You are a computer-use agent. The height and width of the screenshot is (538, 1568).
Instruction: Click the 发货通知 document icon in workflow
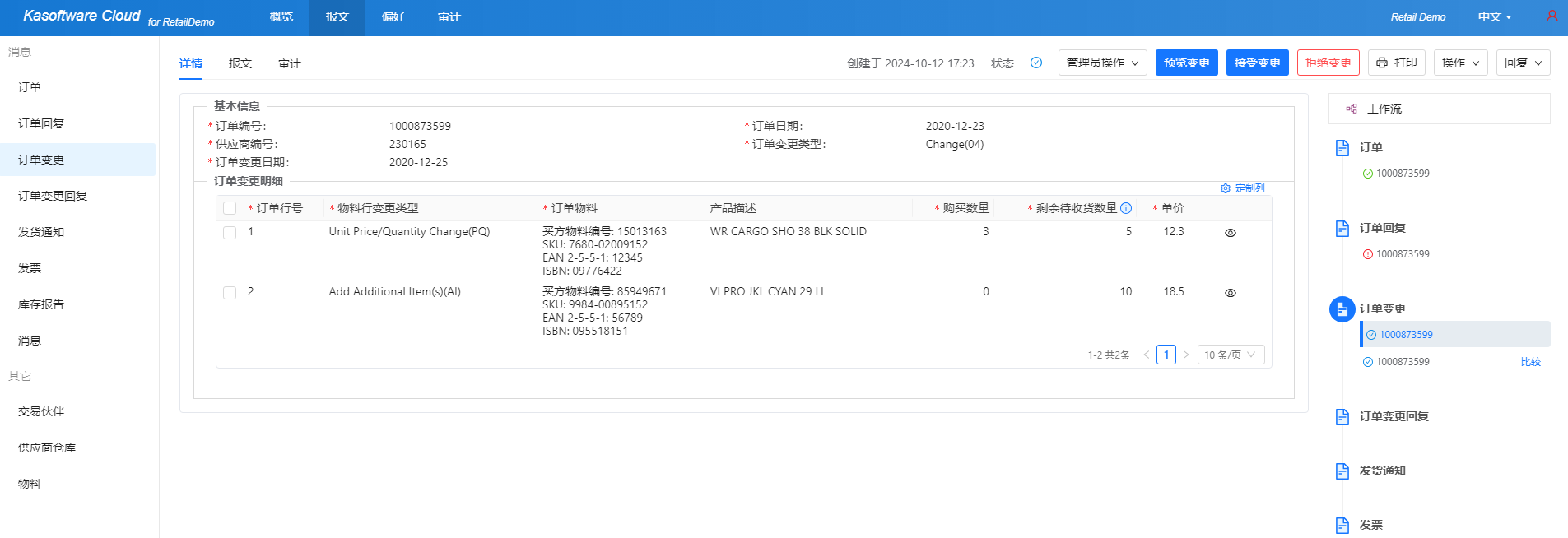[1342, 471]
